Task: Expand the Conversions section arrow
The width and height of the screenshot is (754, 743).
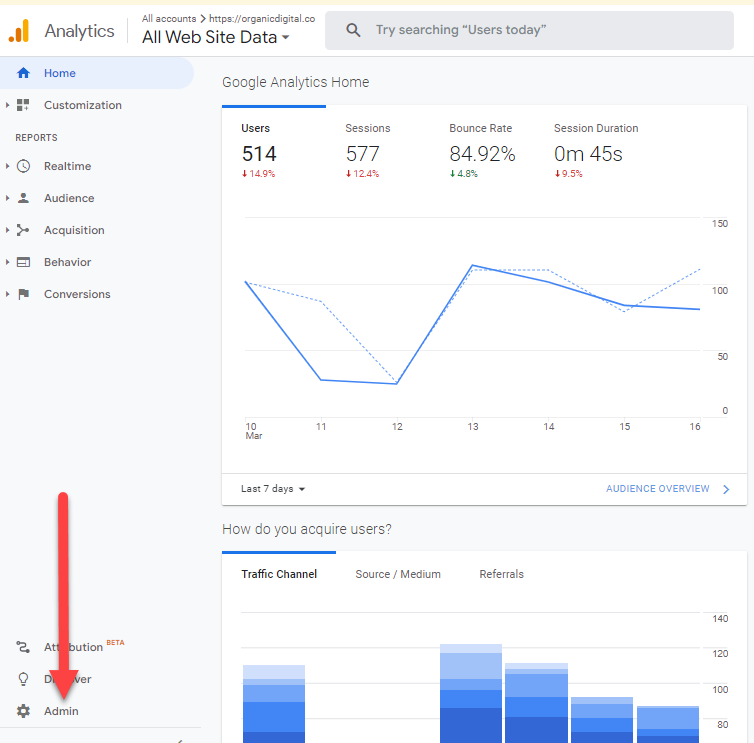Action: click(8, 294)
